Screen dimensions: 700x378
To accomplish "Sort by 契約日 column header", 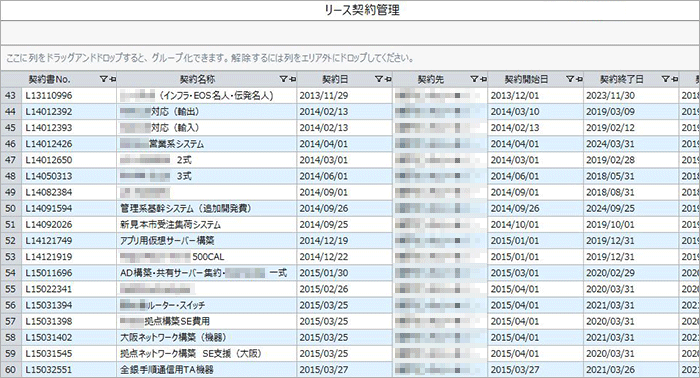I will click(335, 79).
